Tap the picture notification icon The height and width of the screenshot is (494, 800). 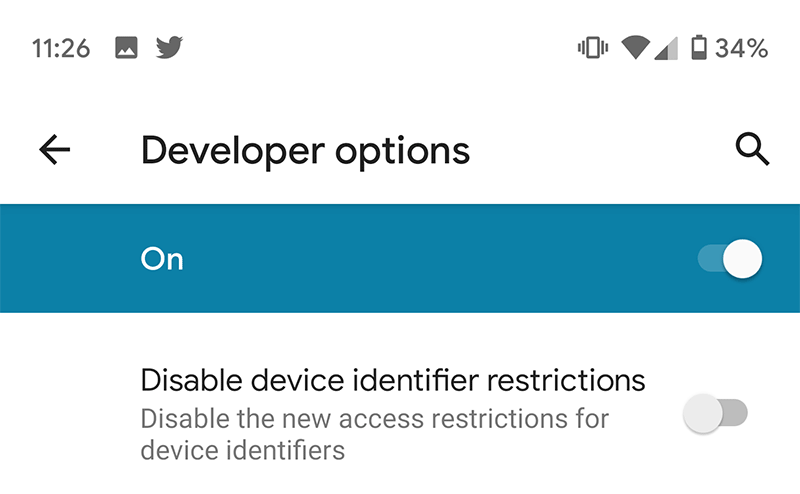[x=126, y=48]
